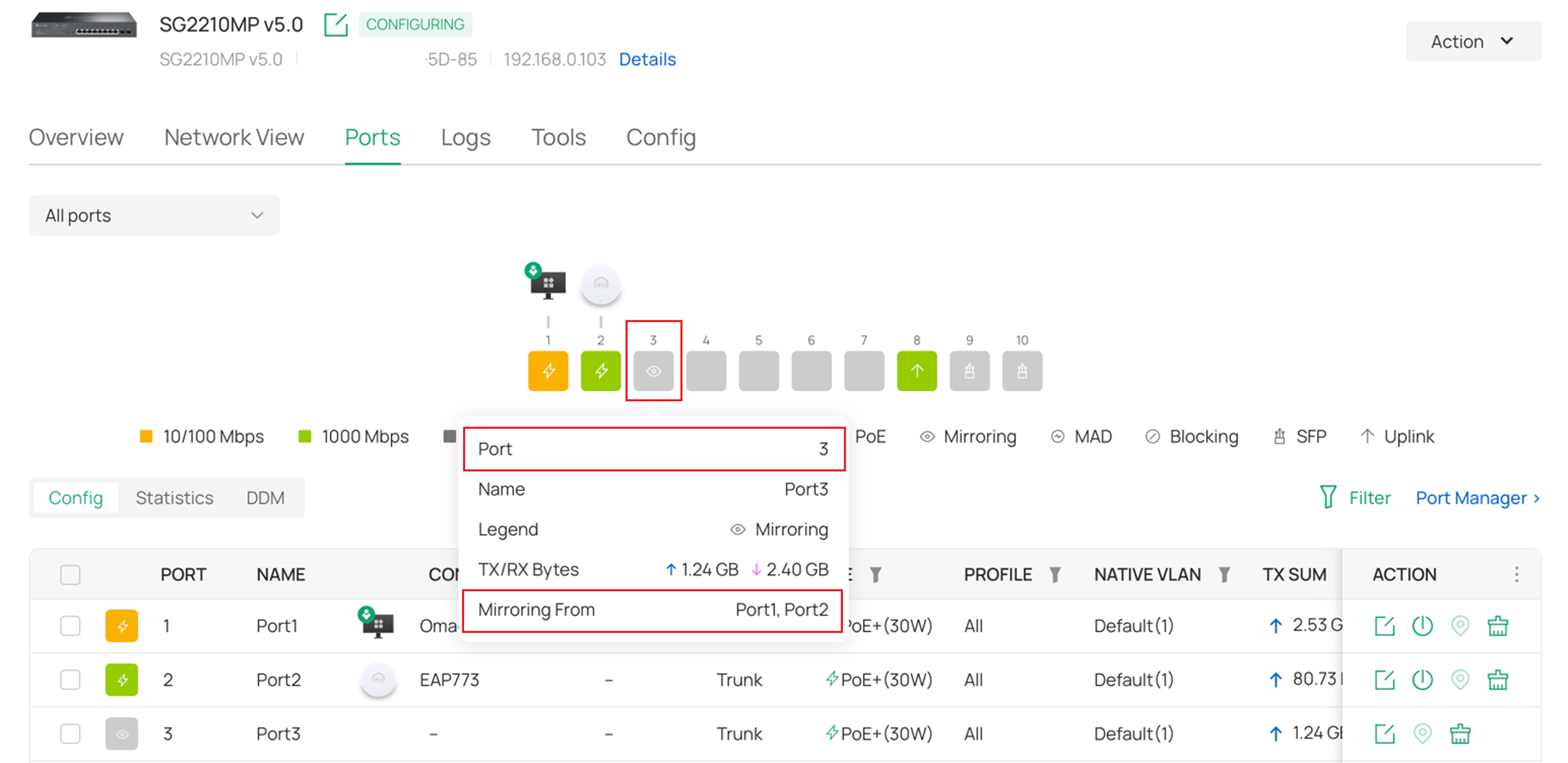Click the trash icon to clear Port2 config
This screenshot has width=1568, height=763.
(1497, 679)
